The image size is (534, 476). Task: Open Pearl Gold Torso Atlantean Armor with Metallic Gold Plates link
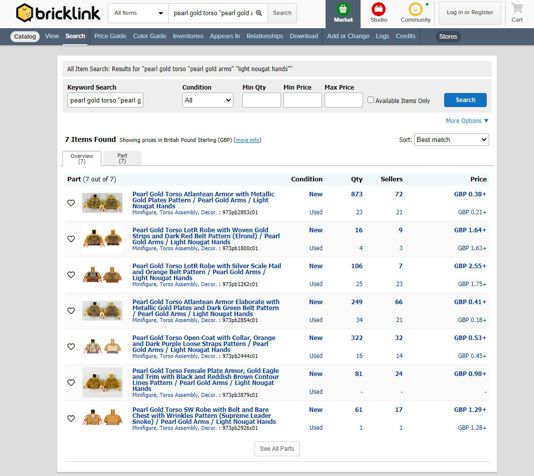203,200
